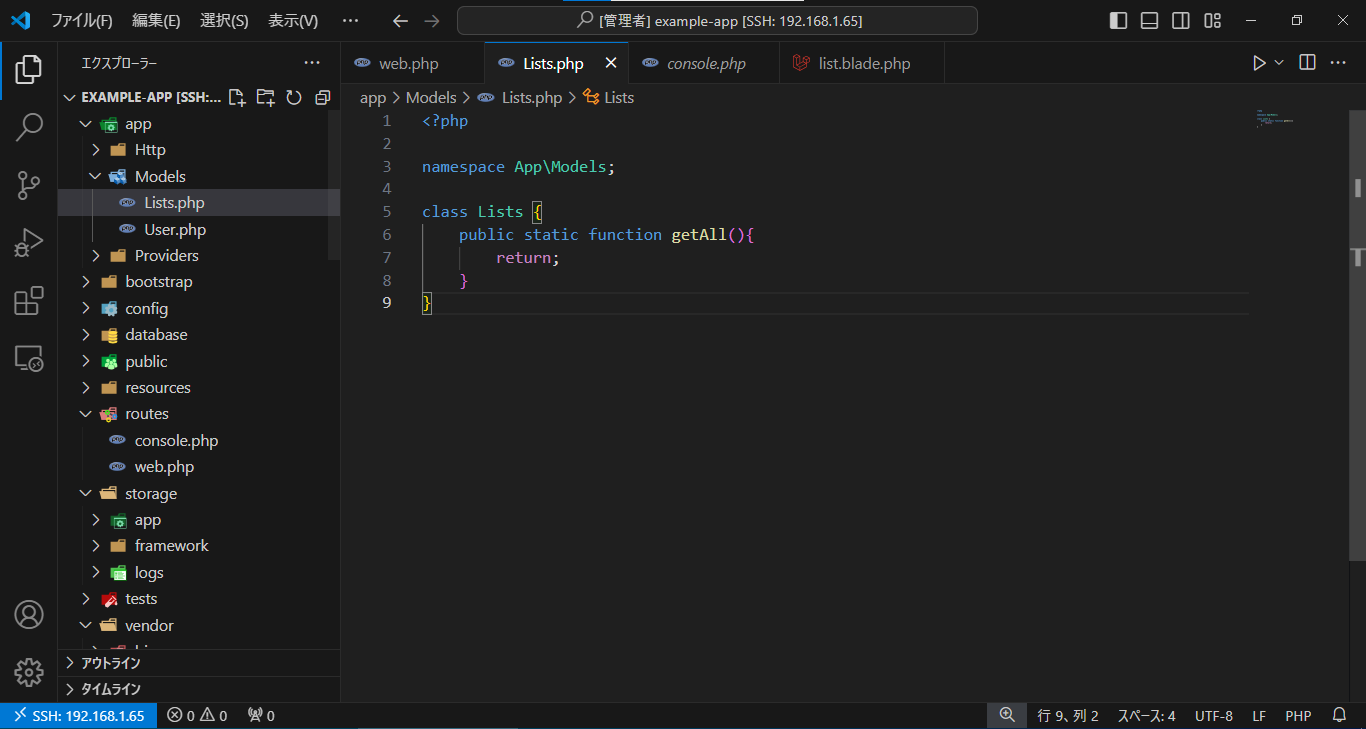The width and height of the screenshot is (1366, 729).
Task: Open the overflow menu ellipsis in menu bar
Action: pyautogui.click(x=350, y=20)
